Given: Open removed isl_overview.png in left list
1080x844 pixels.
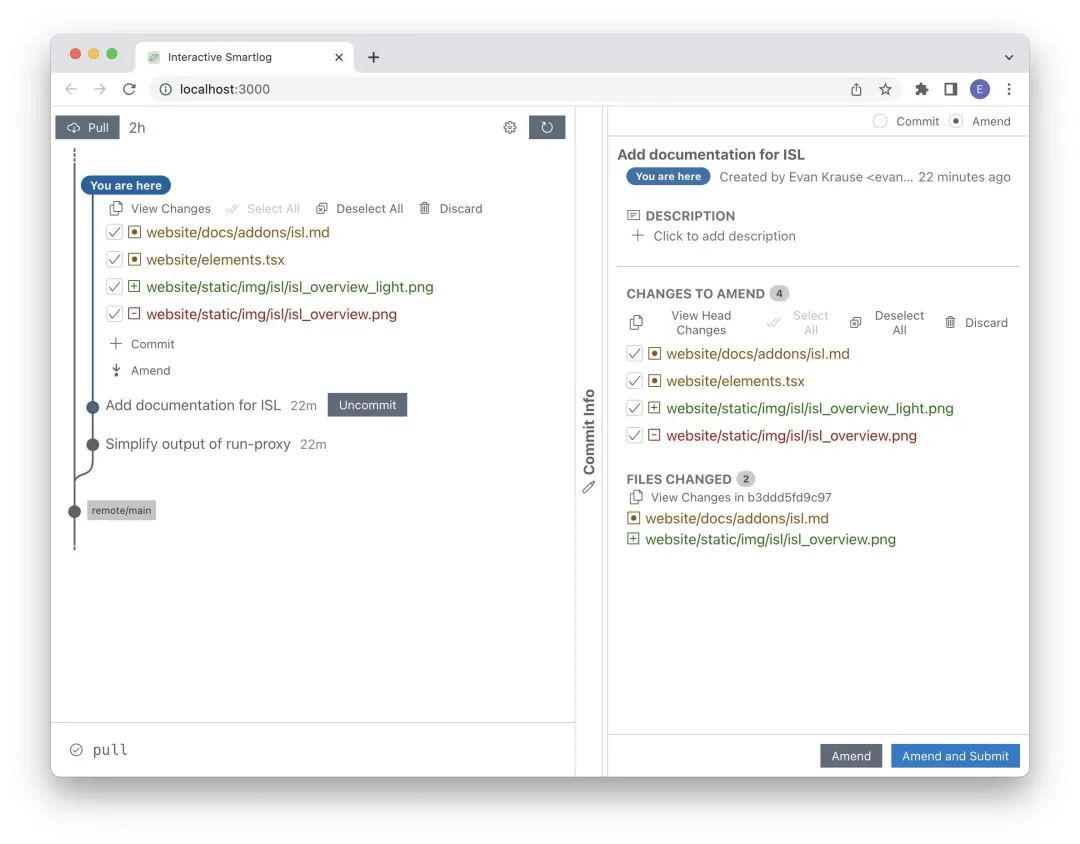Looking at the screenshot, I should 271,314.
